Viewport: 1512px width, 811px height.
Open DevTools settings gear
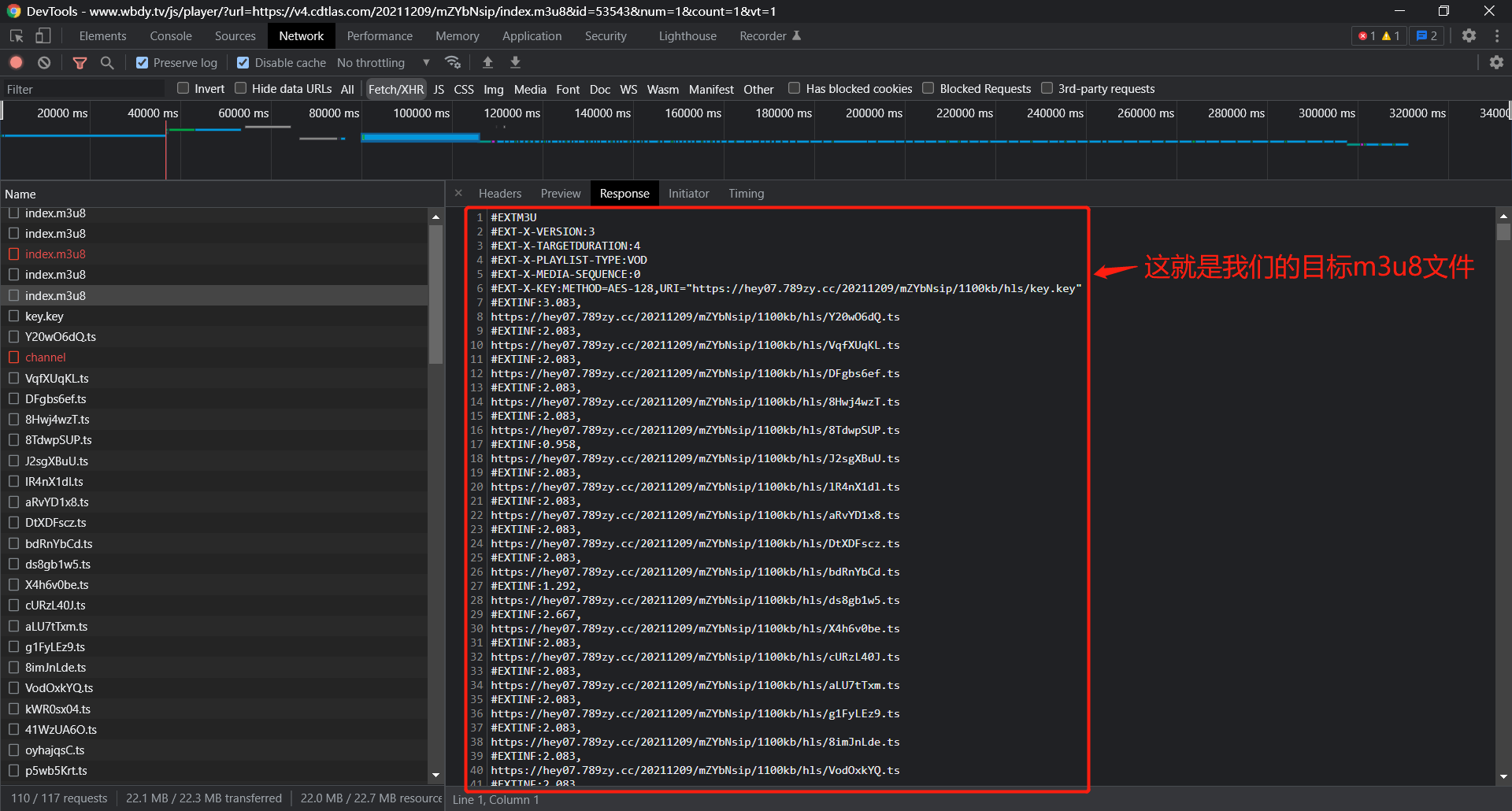1469,36
